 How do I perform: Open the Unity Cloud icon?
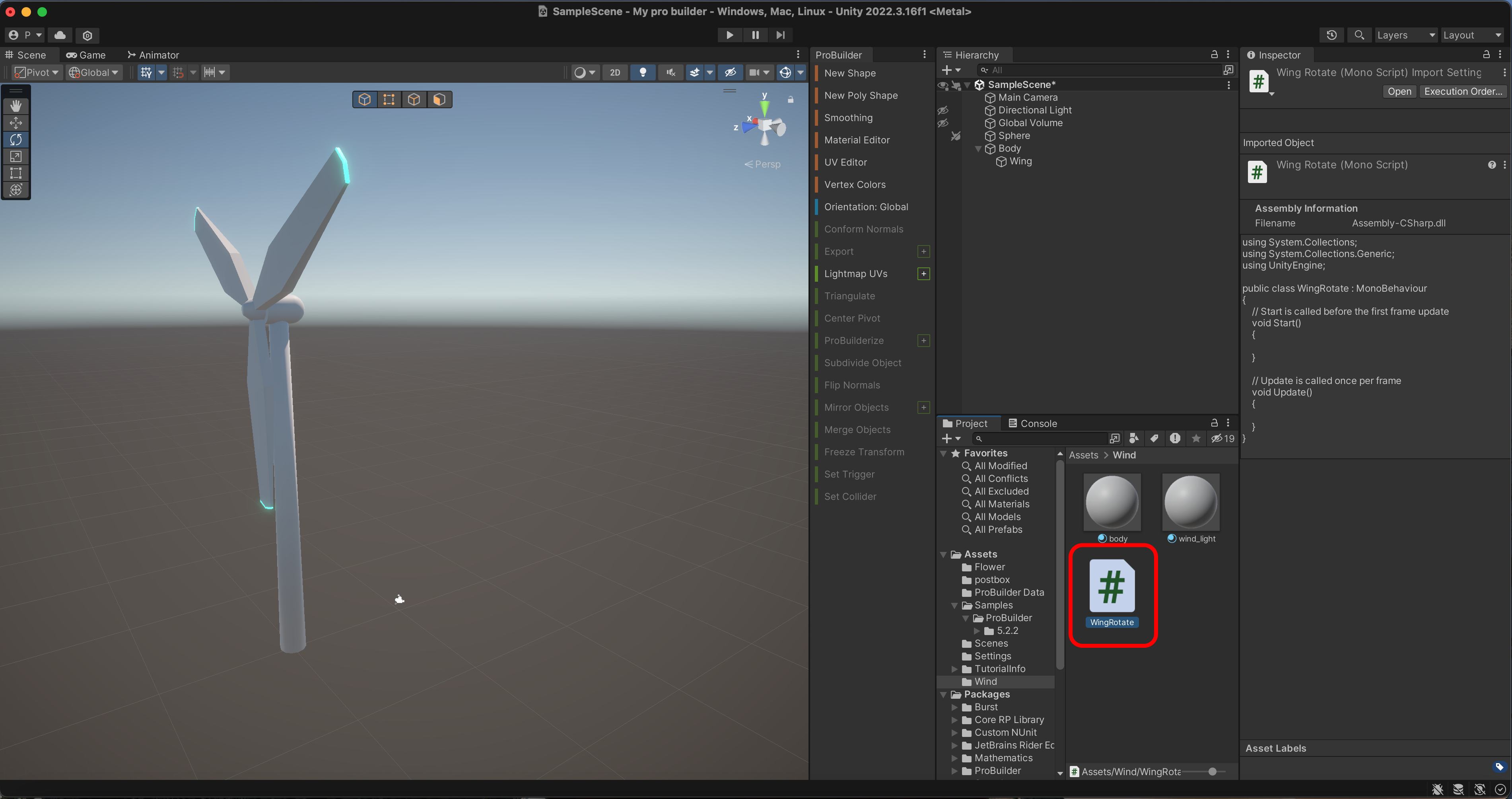click(x=60, y=35)
